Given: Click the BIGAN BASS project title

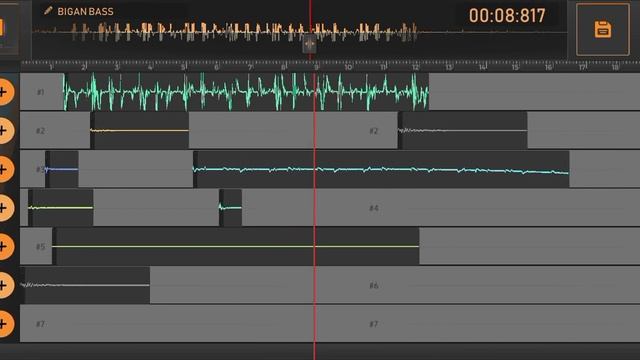Looking at the screenshot, I should [x=85, y=12].
